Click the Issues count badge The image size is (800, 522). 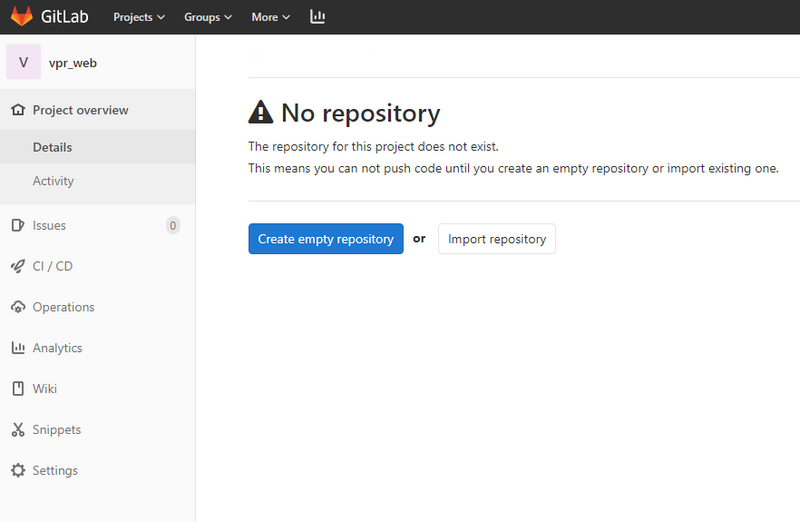pos(173,225)
